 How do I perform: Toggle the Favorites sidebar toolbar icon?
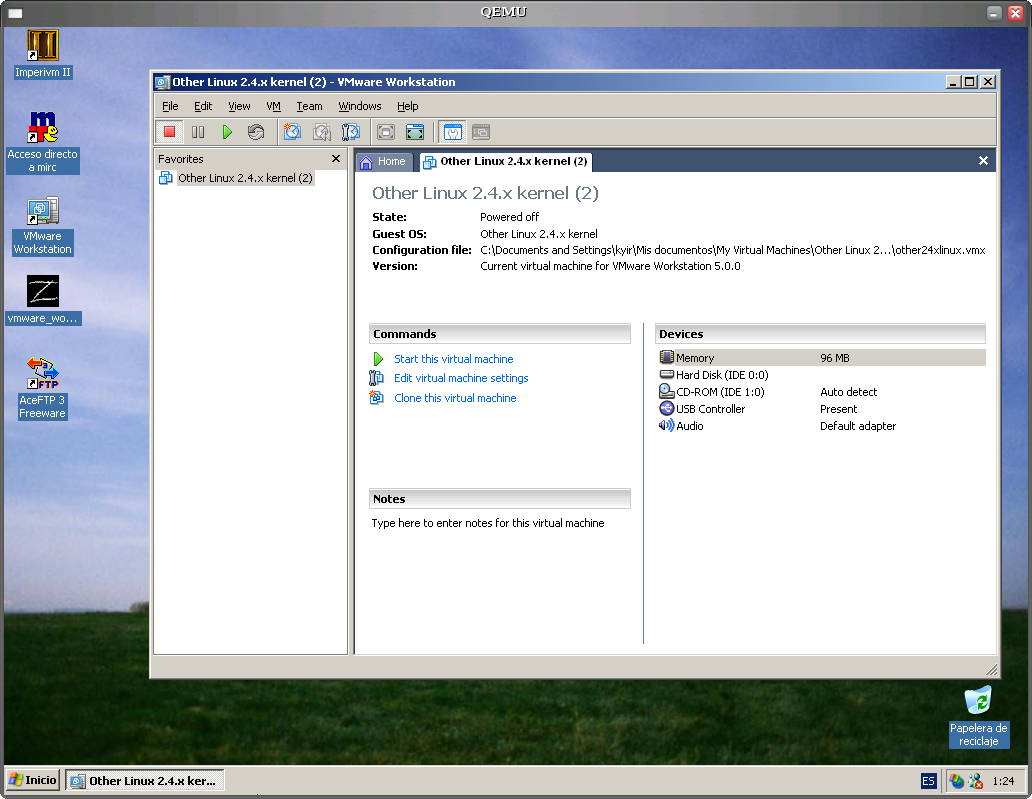click(x=452, y=132)
